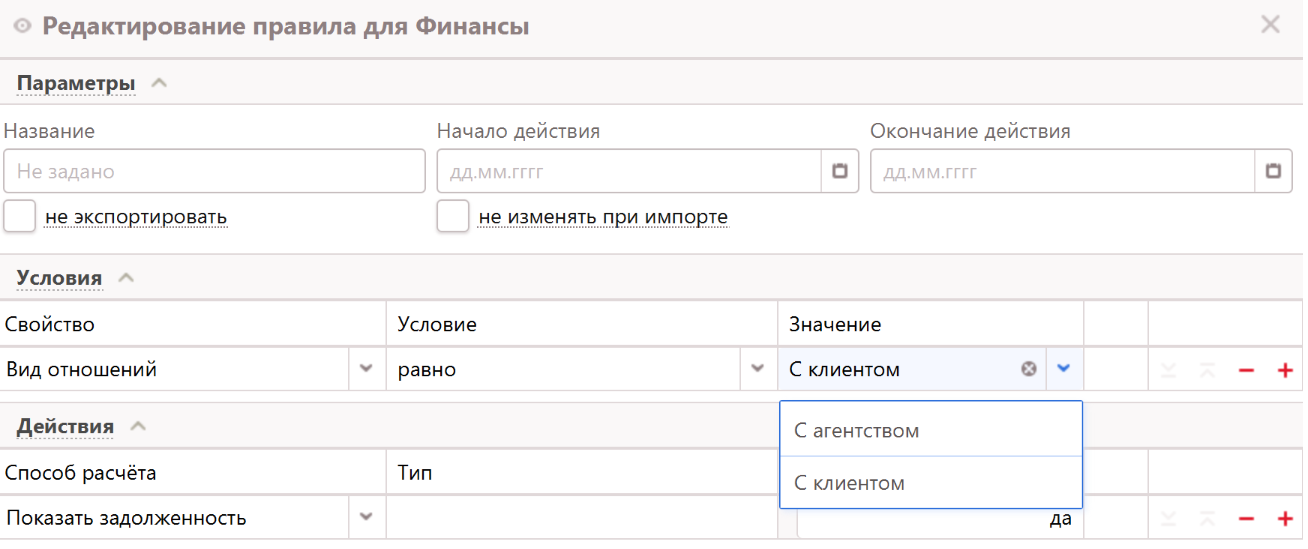Screen dimensions: 1308x549
Task: Move the Вид отношений condition row up
Action: pos(1206,370)
